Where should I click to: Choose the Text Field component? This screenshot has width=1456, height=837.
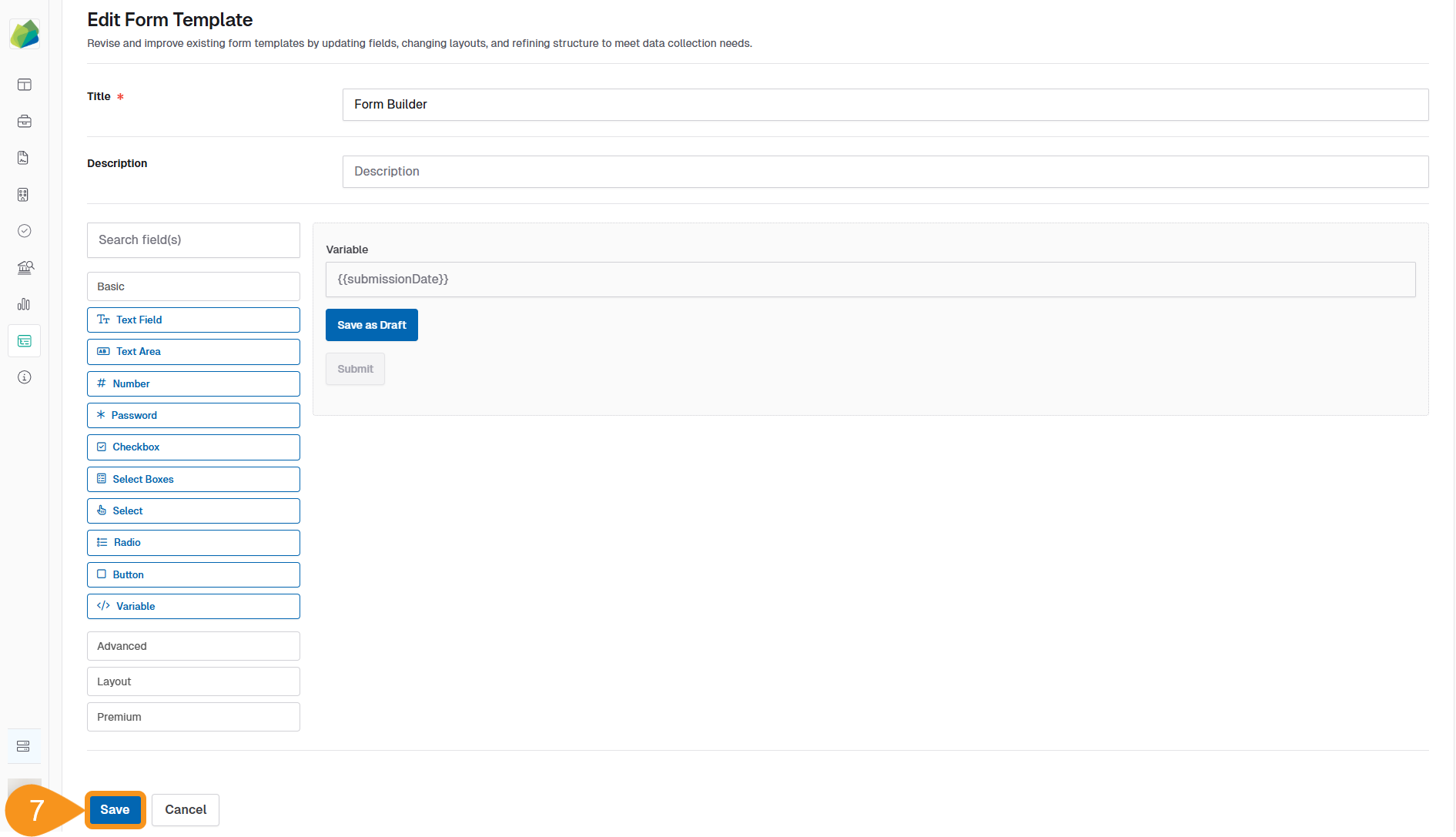193,320
